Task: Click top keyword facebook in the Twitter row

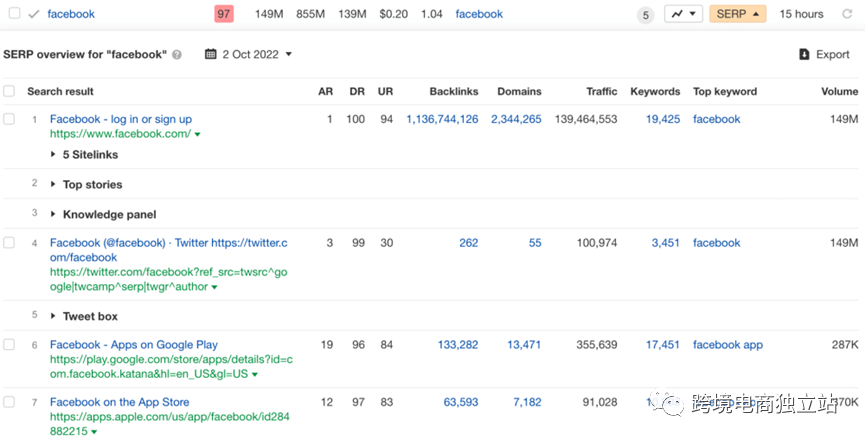Action: (717, 242)
